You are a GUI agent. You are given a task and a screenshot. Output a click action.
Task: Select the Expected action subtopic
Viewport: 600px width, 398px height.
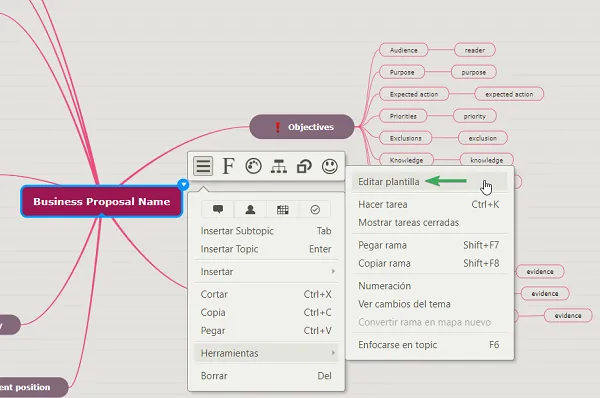(414, 94)
